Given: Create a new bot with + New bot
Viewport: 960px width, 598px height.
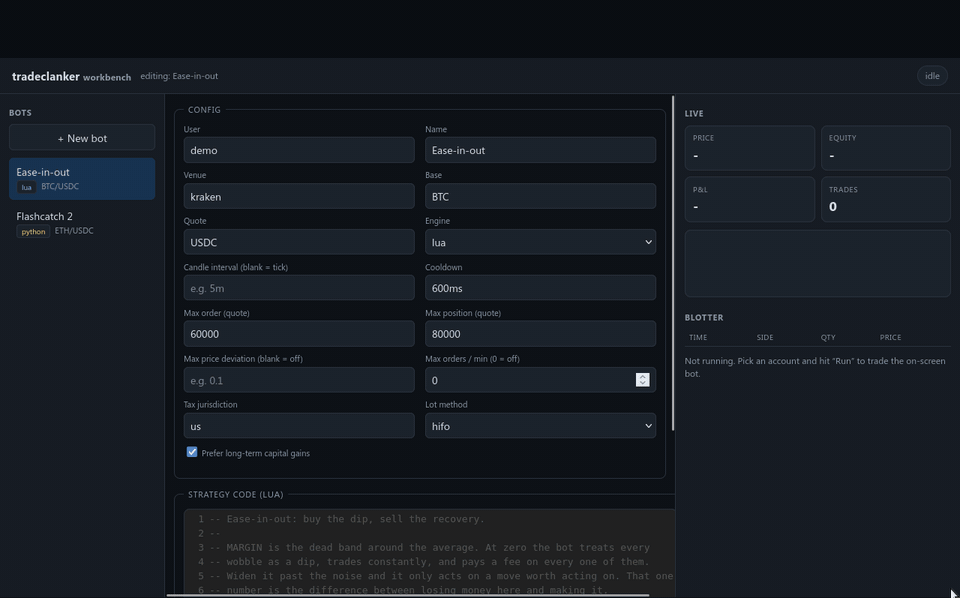Looking at the screenshot, I should pyautogui.click(x=82, y=138).
